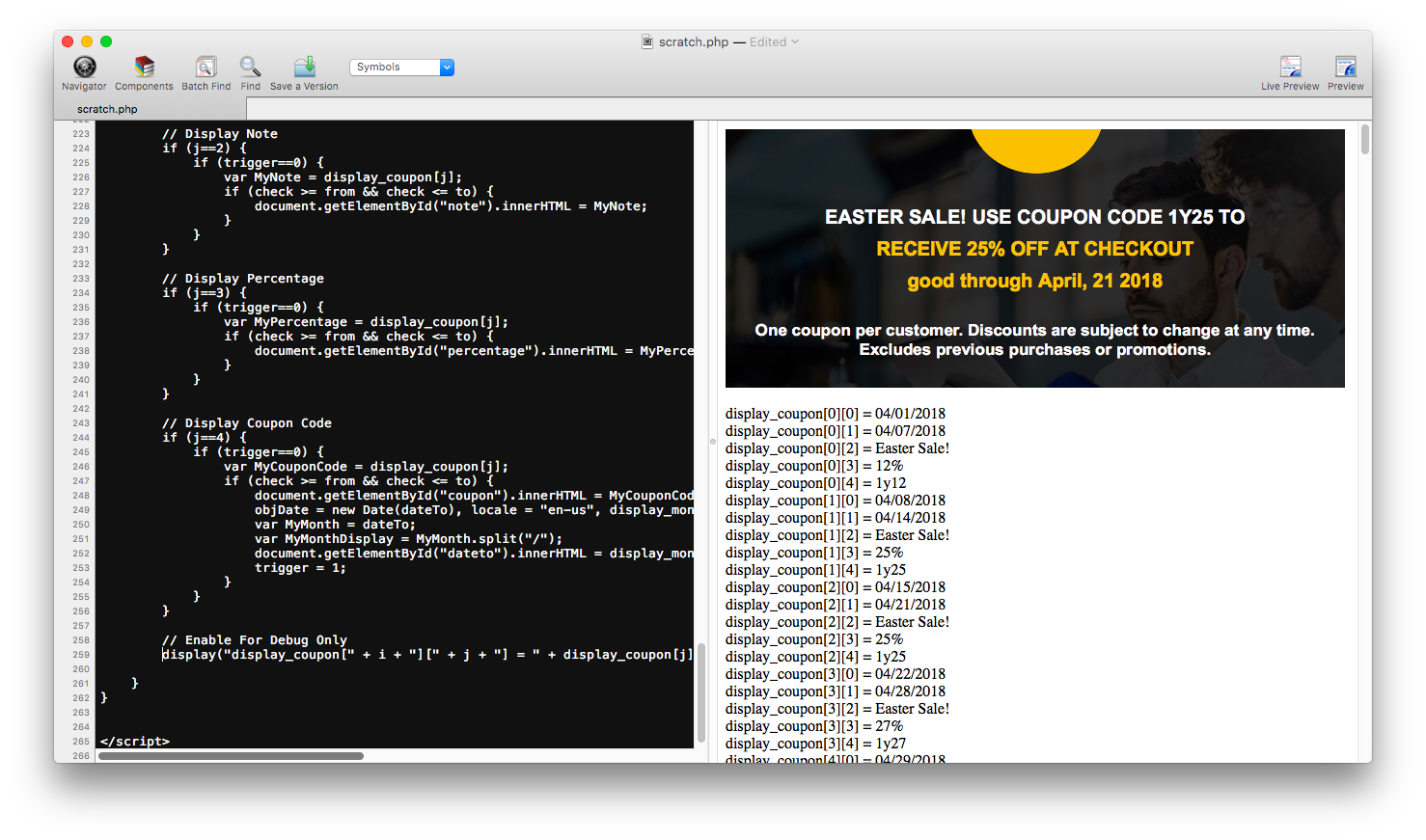1426x840 pixels.
Task: Click the '// Display Coupon Code' comment
Action: (247, 423)
